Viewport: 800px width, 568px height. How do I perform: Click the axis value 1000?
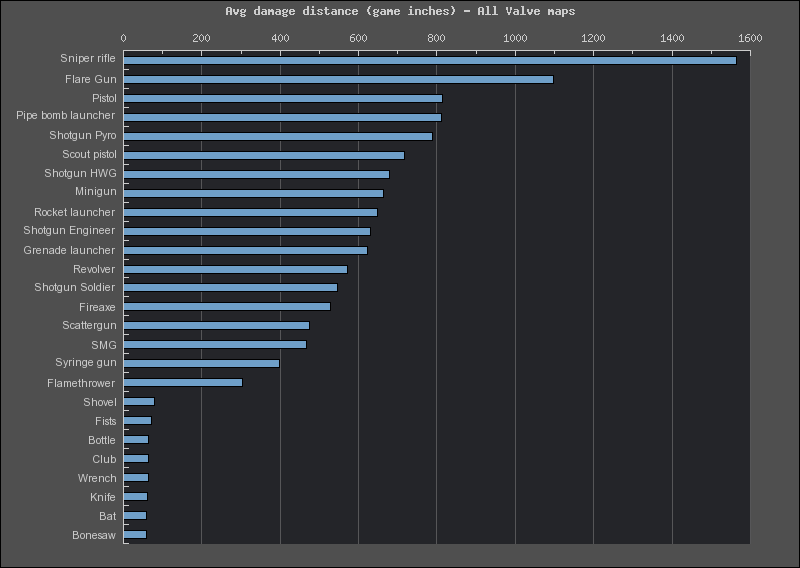click(515, 38)
